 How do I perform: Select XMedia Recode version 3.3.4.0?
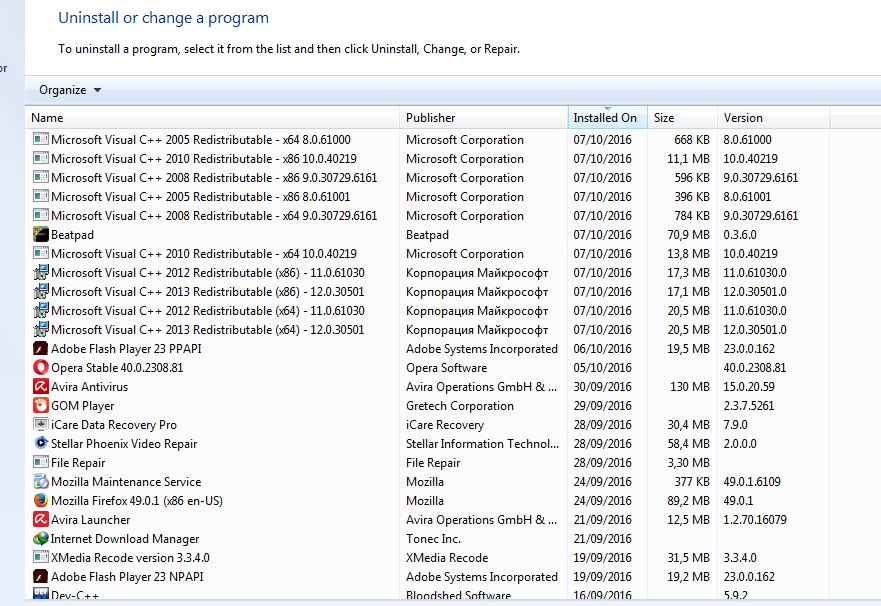[130, 558]
